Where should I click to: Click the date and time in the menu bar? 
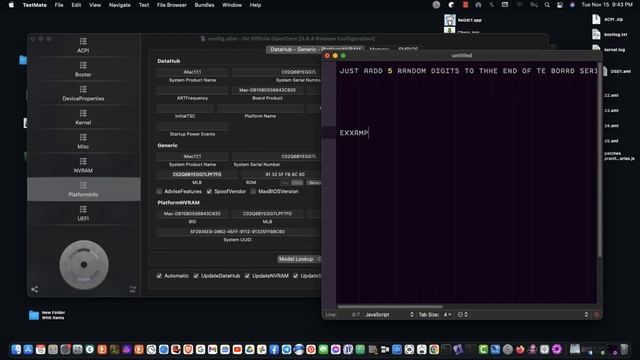tap(607, 5)
